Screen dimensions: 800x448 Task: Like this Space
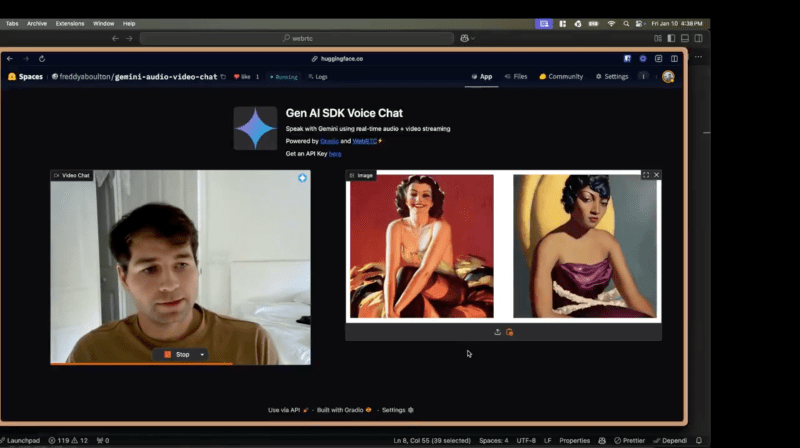pos(242,77)
